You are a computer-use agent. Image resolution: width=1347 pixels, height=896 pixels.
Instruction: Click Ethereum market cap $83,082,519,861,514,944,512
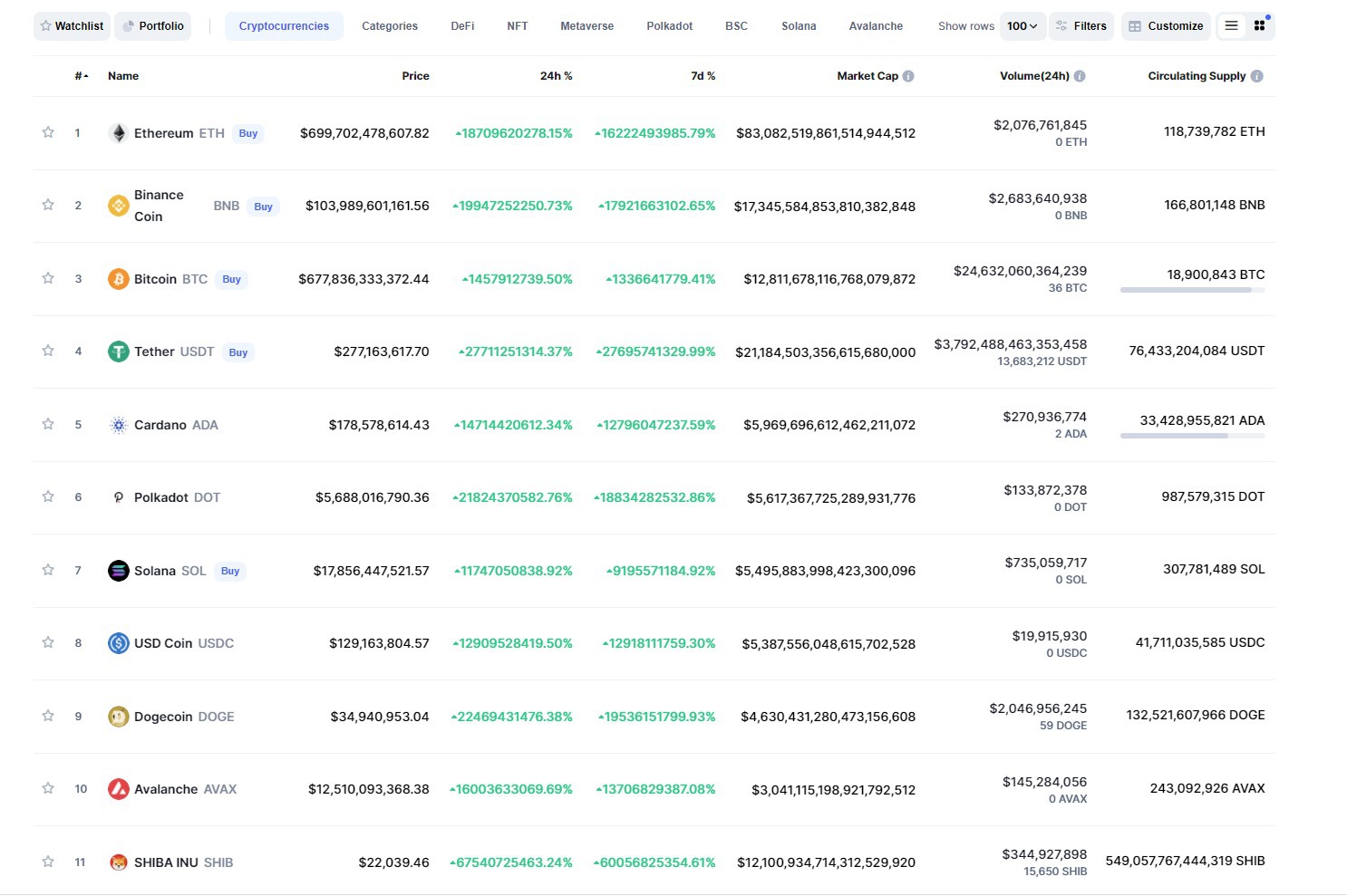(826, 133)
